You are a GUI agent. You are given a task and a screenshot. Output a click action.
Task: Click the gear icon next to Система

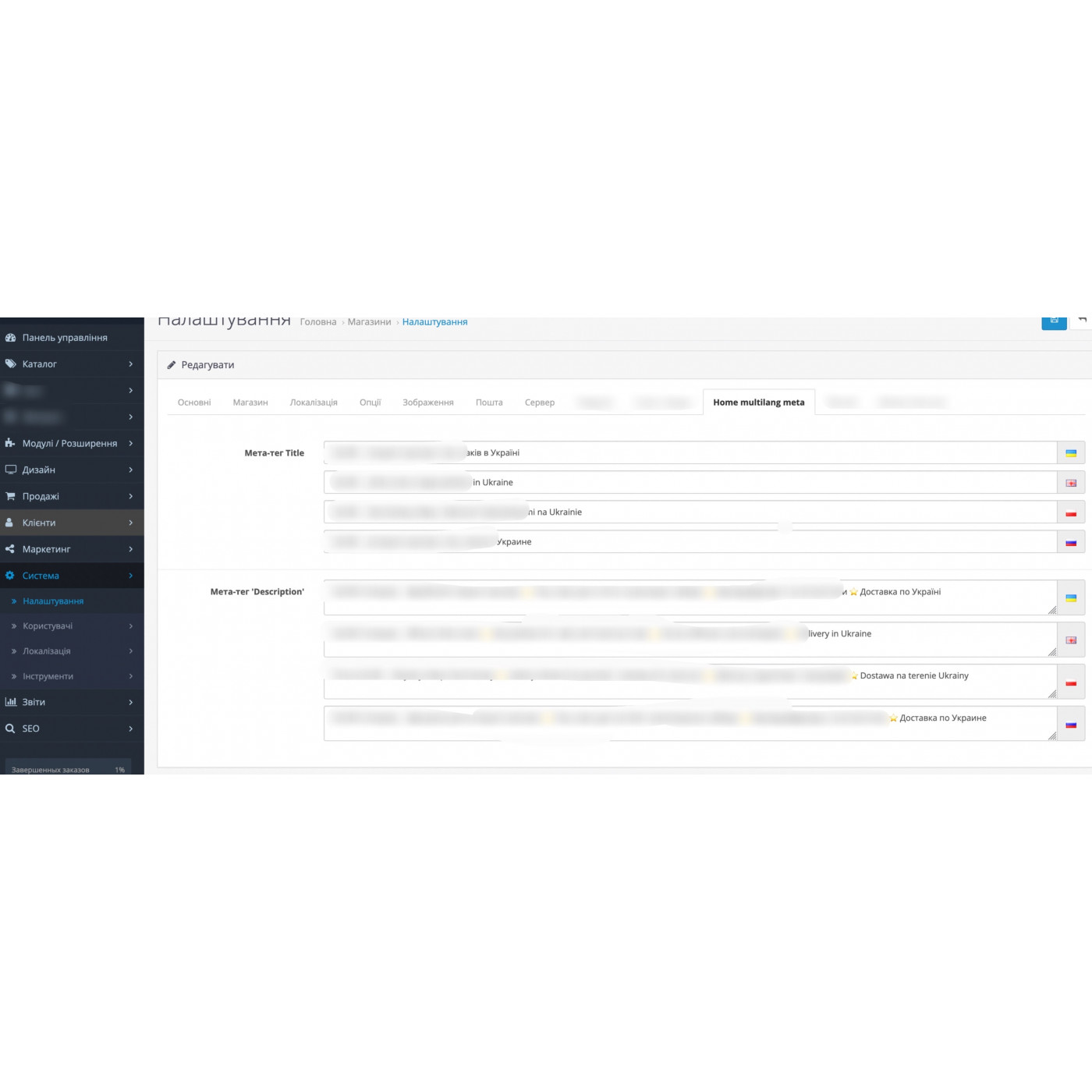(10, 575)
